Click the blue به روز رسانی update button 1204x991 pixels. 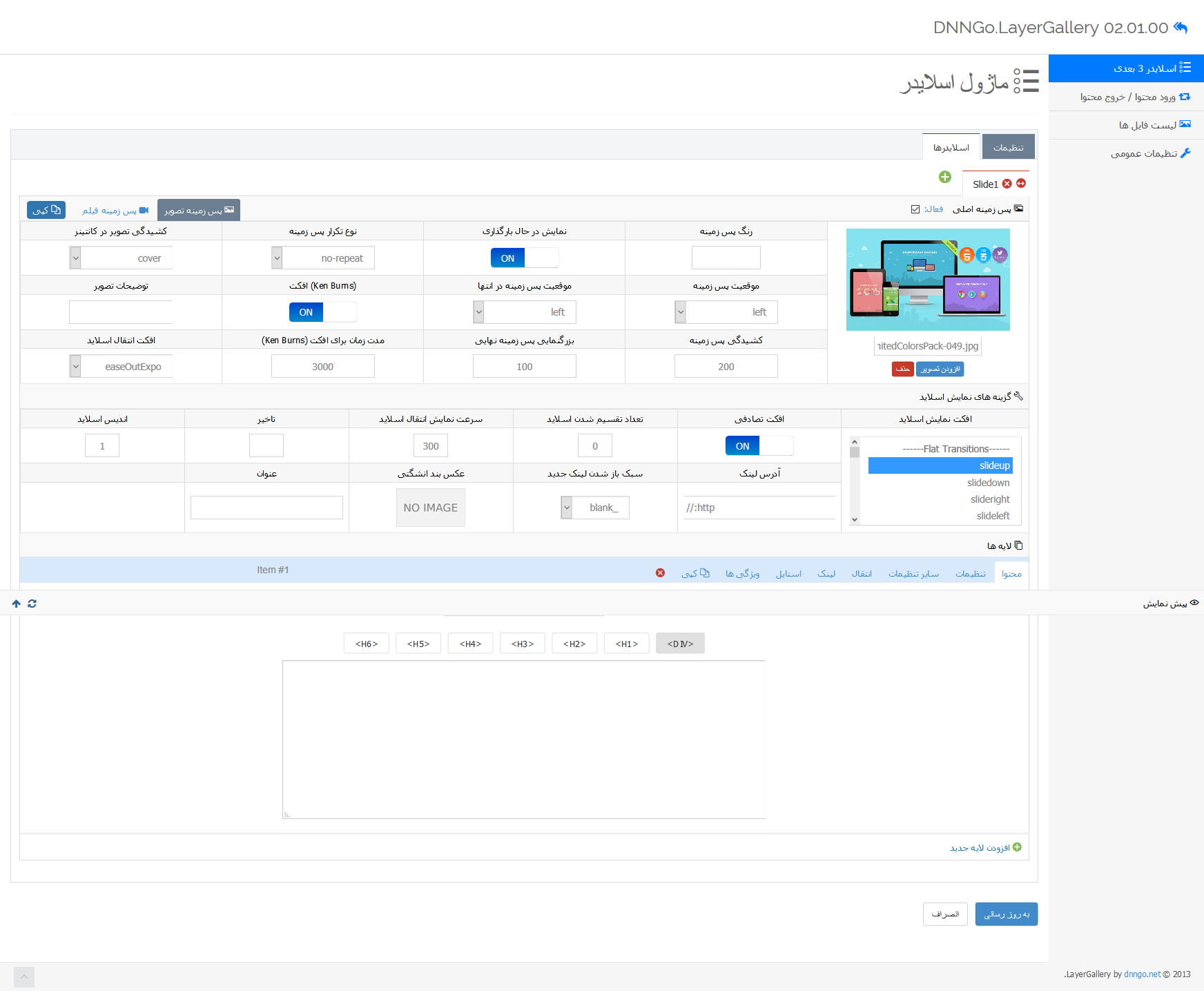tap(1006, 914)
